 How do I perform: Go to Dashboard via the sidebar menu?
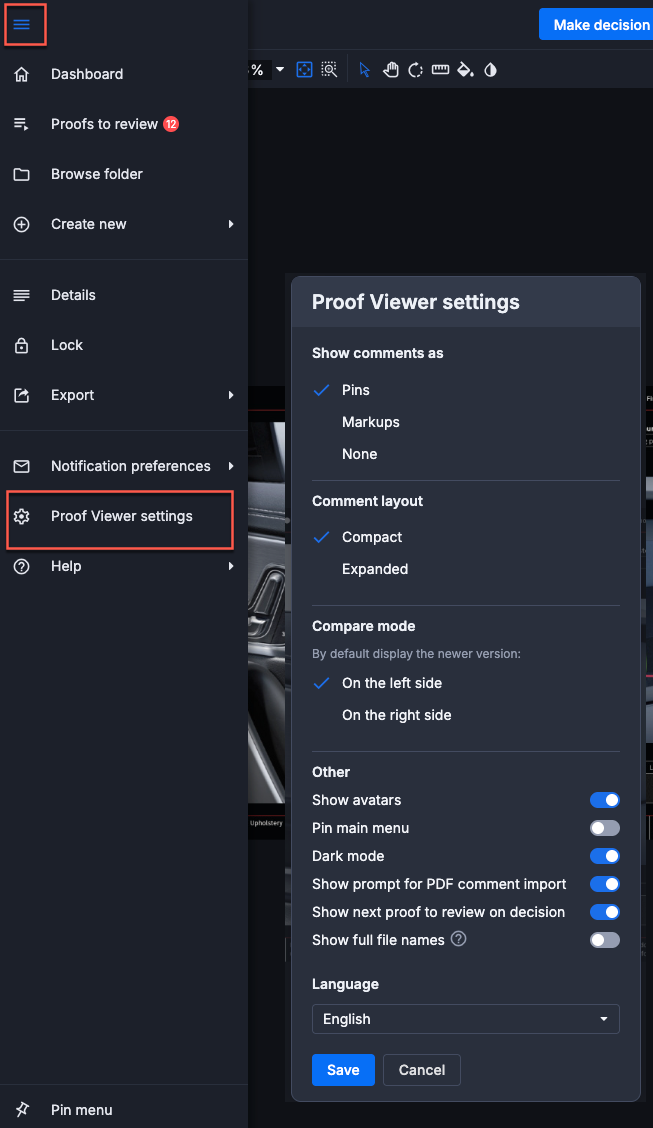[x=87, y=74]
